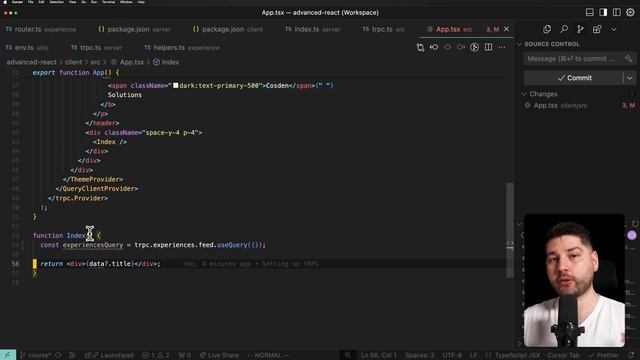Switch to helpers.ts experience tab
The height and width of the screenshot is (360, 640).
(182, 48)
